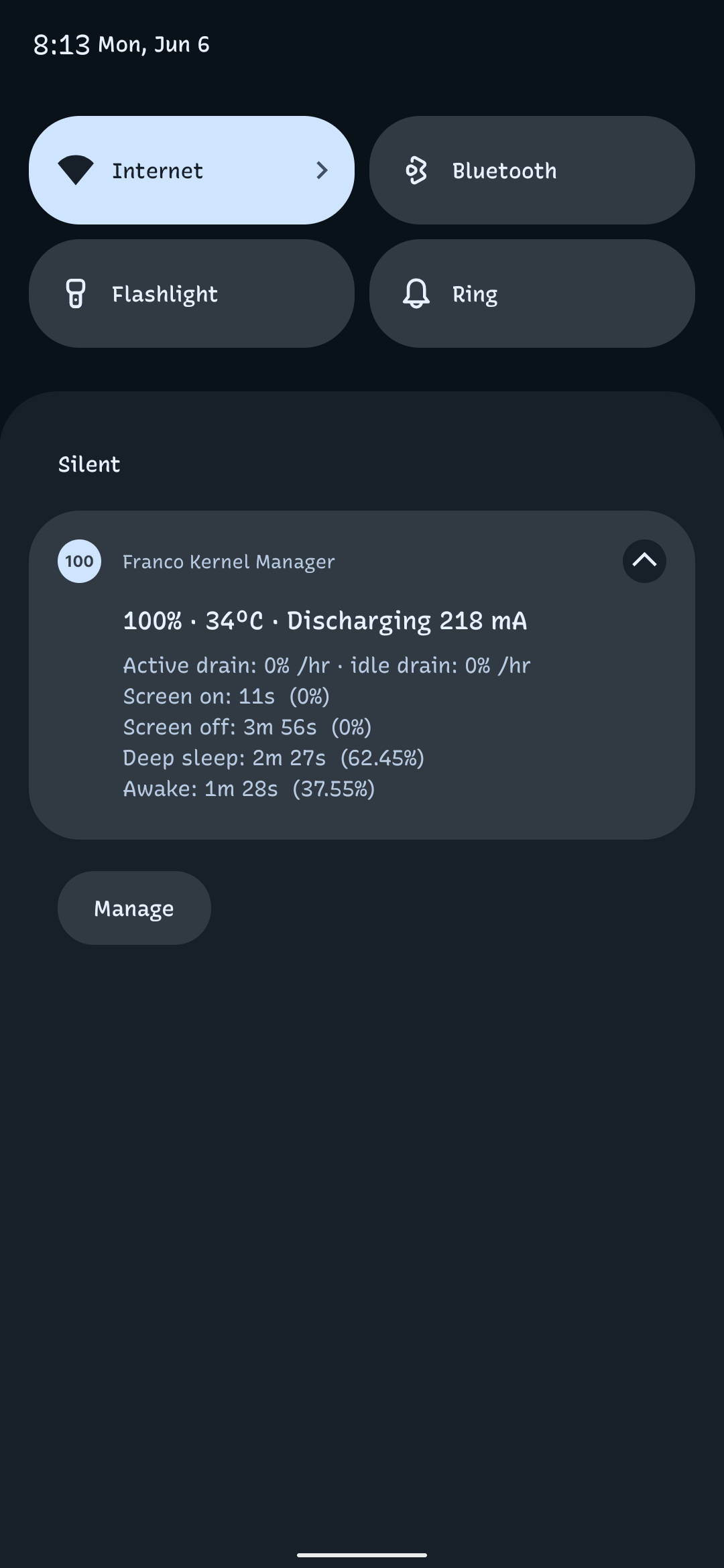Image resolution: width=724 pixels, height=1568 pixels.
Task: Tap the Bluetooth icon
Action: [416, 170]
